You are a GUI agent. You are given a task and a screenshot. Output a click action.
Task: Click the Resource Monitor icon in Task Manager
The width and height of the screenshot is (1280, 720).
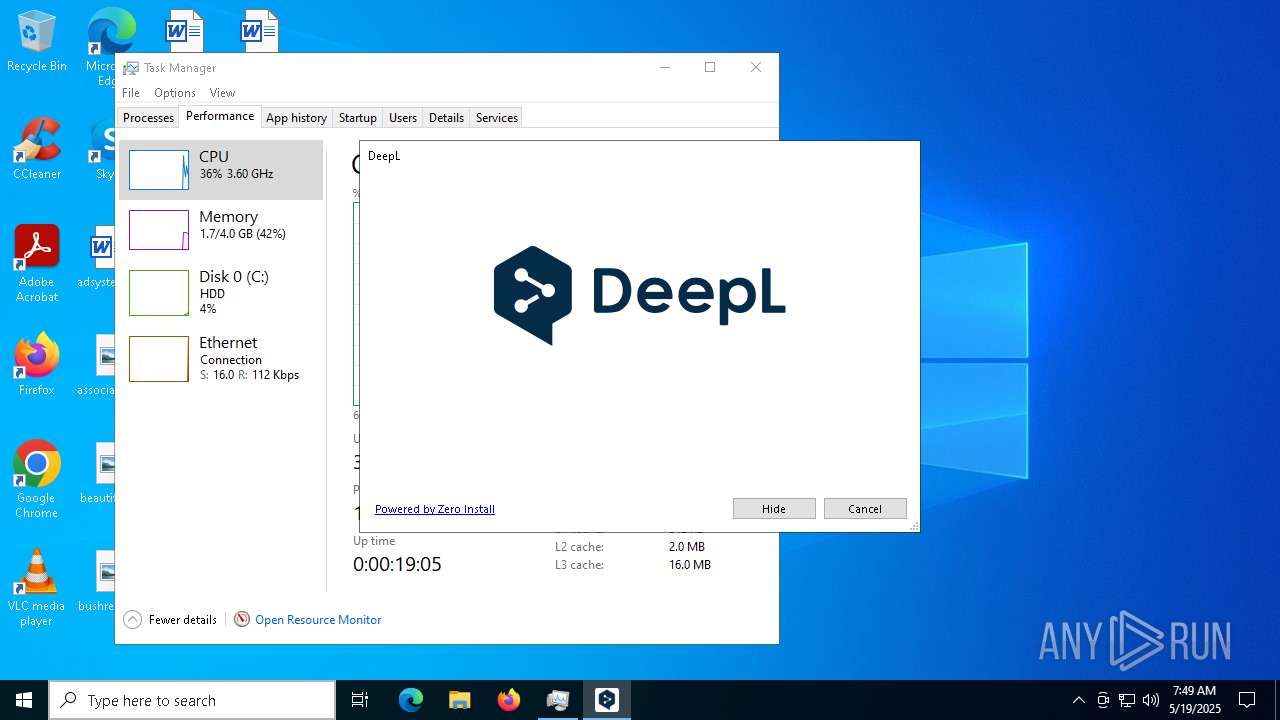[x=242, y=620]
